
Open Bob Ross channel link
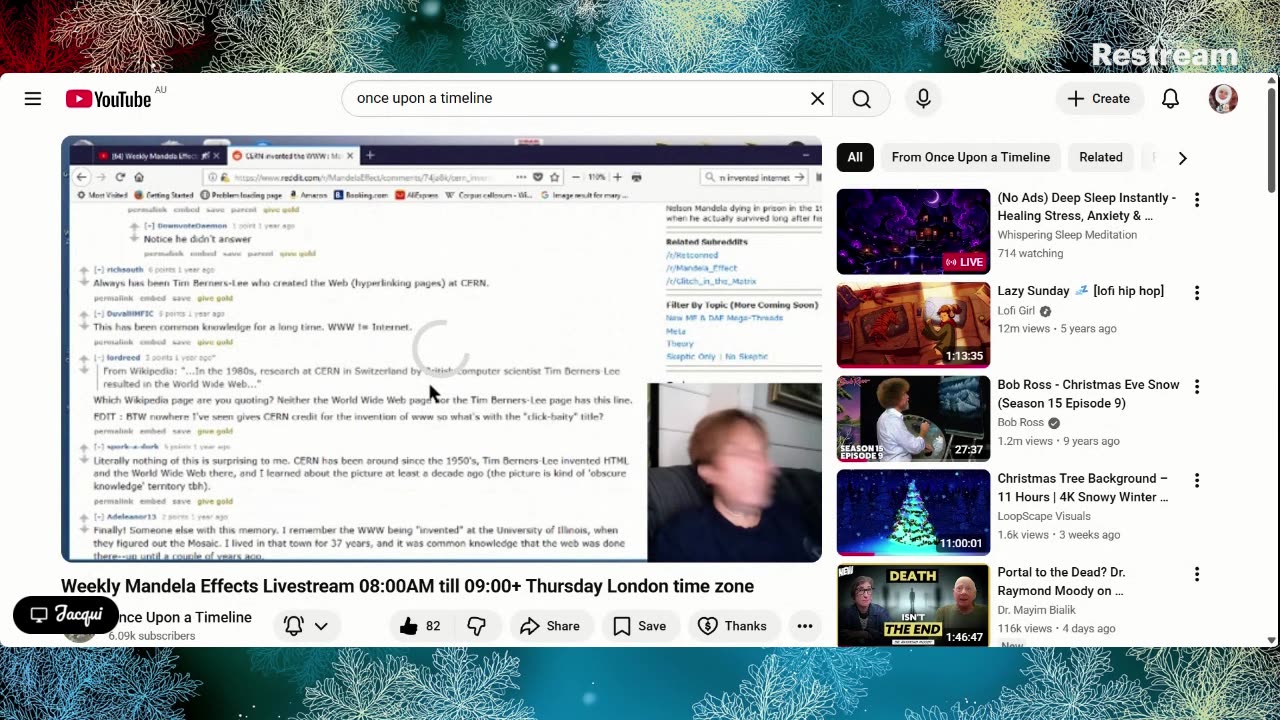tap(1021, 423)
